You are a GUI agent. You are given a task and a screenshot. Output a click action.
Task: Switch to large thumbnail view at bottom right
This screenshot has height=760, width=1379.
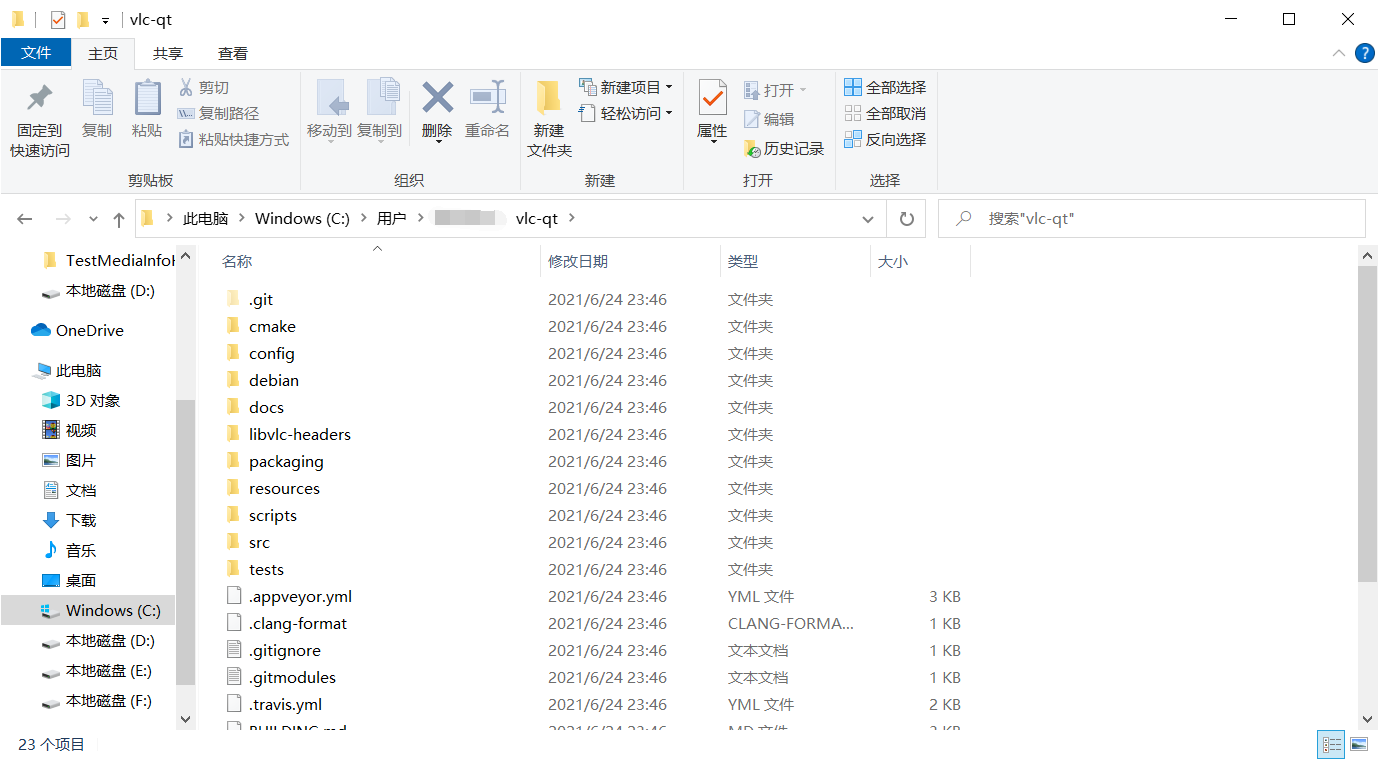pos(1359,744)
